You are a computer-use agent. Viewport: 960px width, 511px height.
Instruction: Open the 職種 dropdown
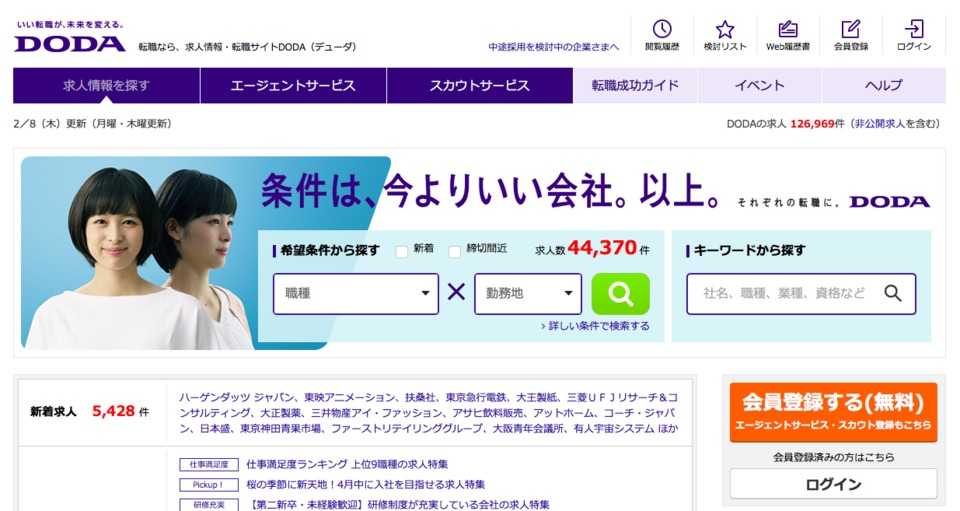(x=356, y=294)
